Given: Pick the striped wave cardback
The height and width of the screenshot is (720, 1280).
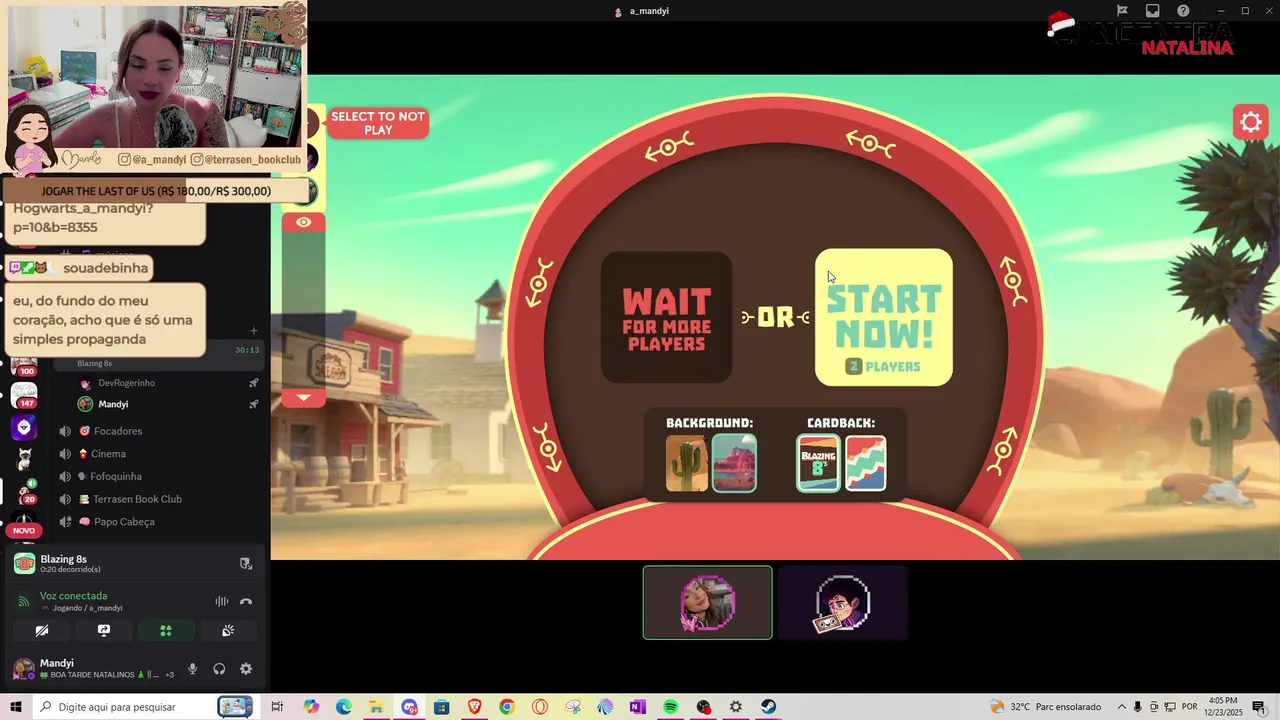Looking at the screenshot, I should [865, 463].
